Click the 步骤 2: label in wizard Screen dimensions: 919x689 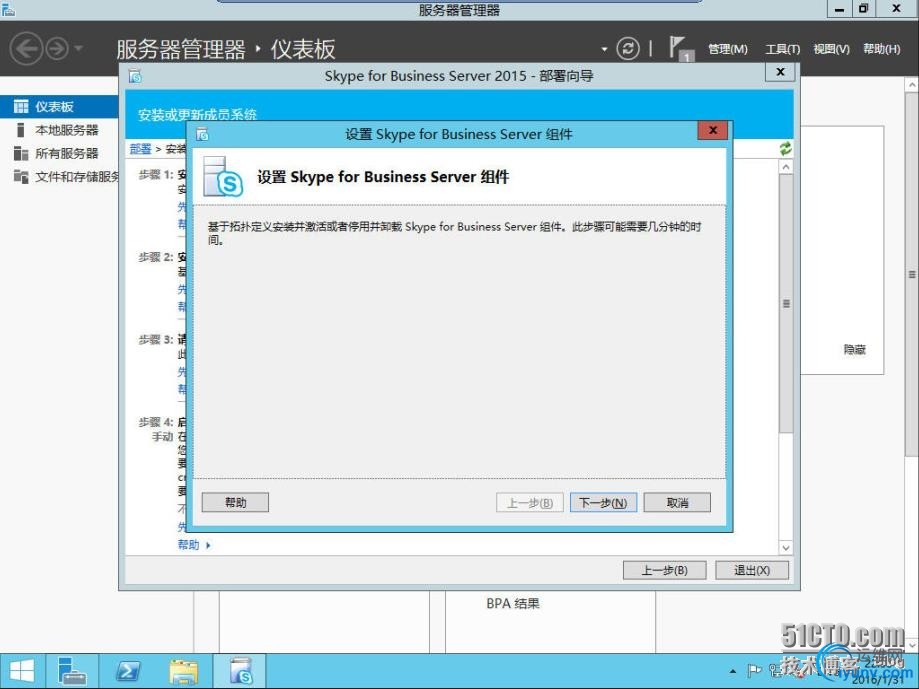click(x=156, y=257)
